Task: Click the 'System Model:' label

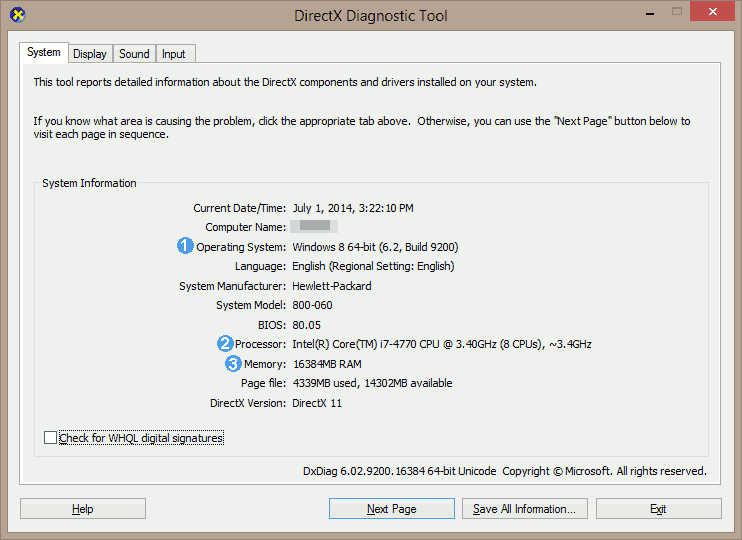Action: [251, 305]
